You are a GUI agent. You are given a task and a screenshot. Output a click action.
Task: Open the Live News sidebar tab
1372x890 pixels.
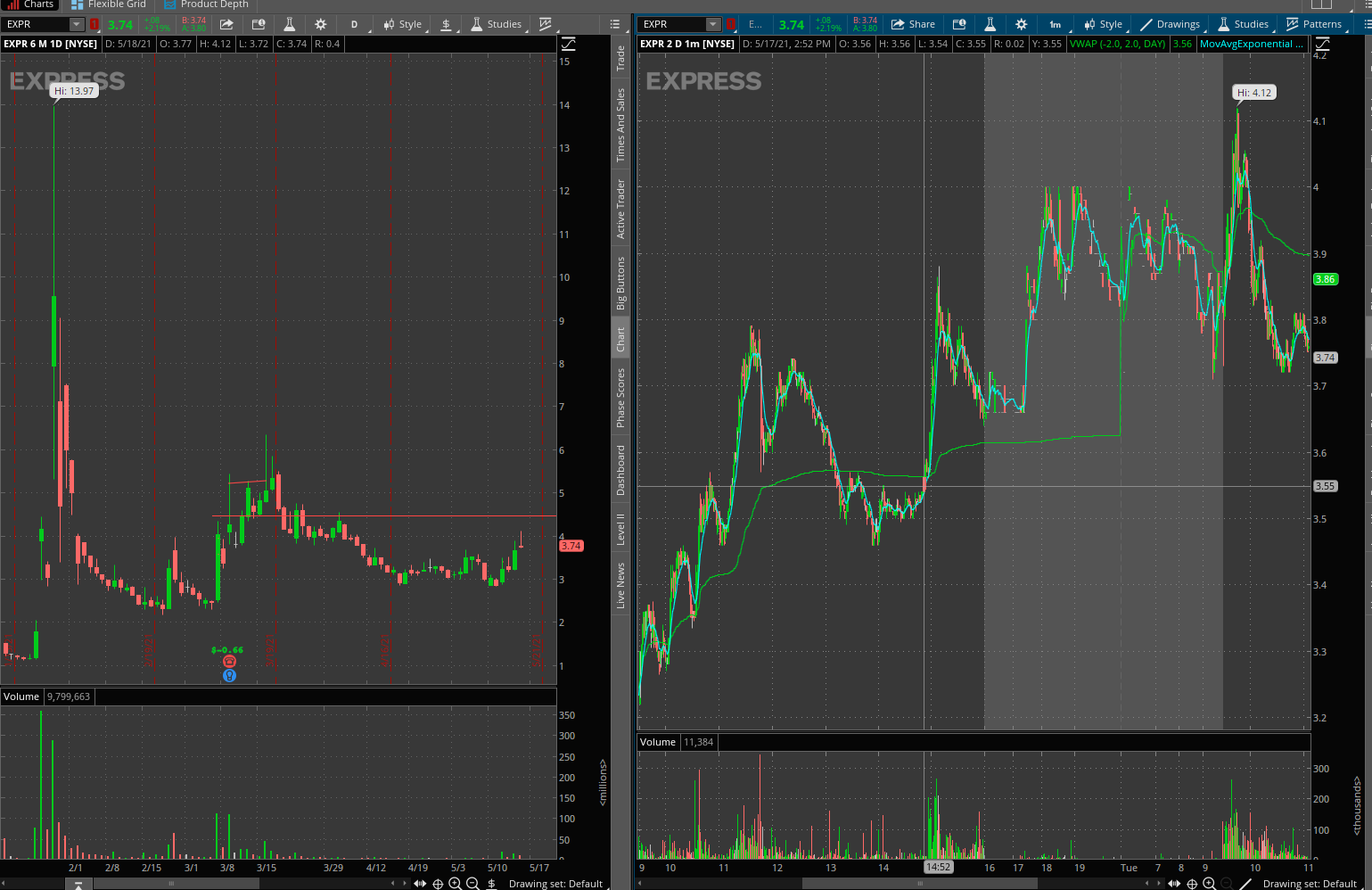tap(620, 586)
